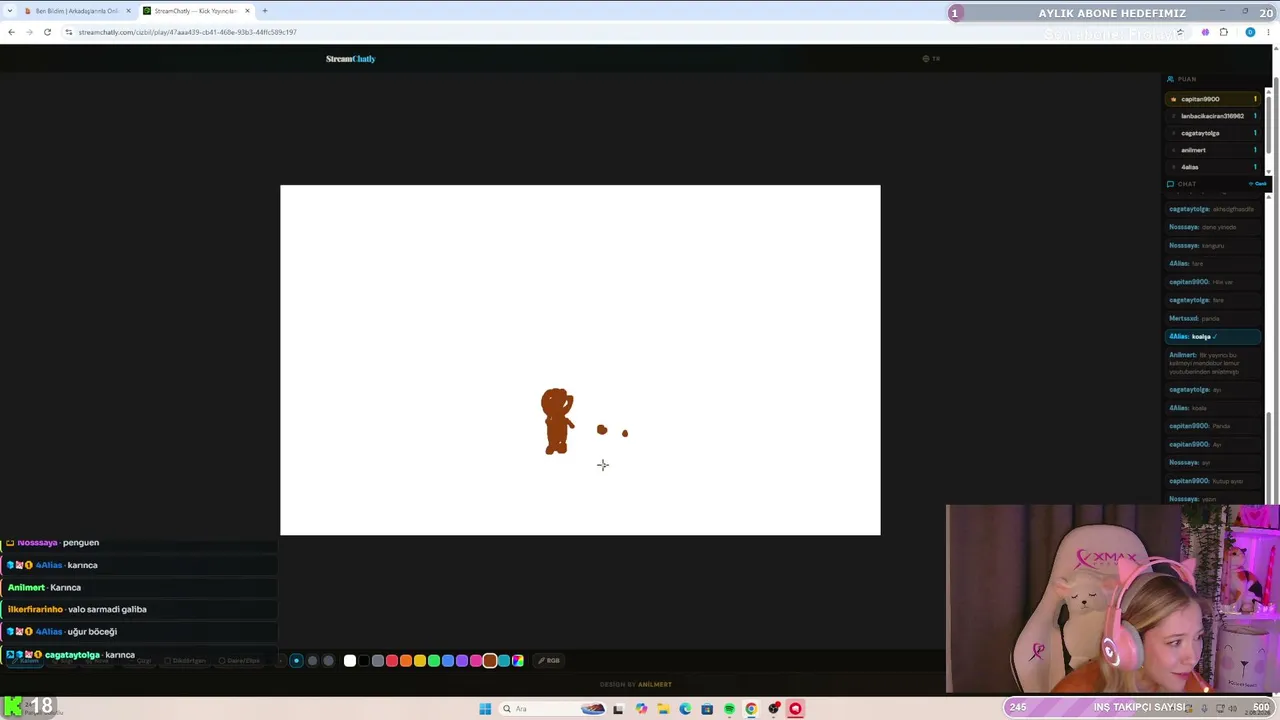The width and height of the screenshot is (1280, 720).
Task: Click 4alias in the Puan leaderboard
Action: (x=1214, y=167)
